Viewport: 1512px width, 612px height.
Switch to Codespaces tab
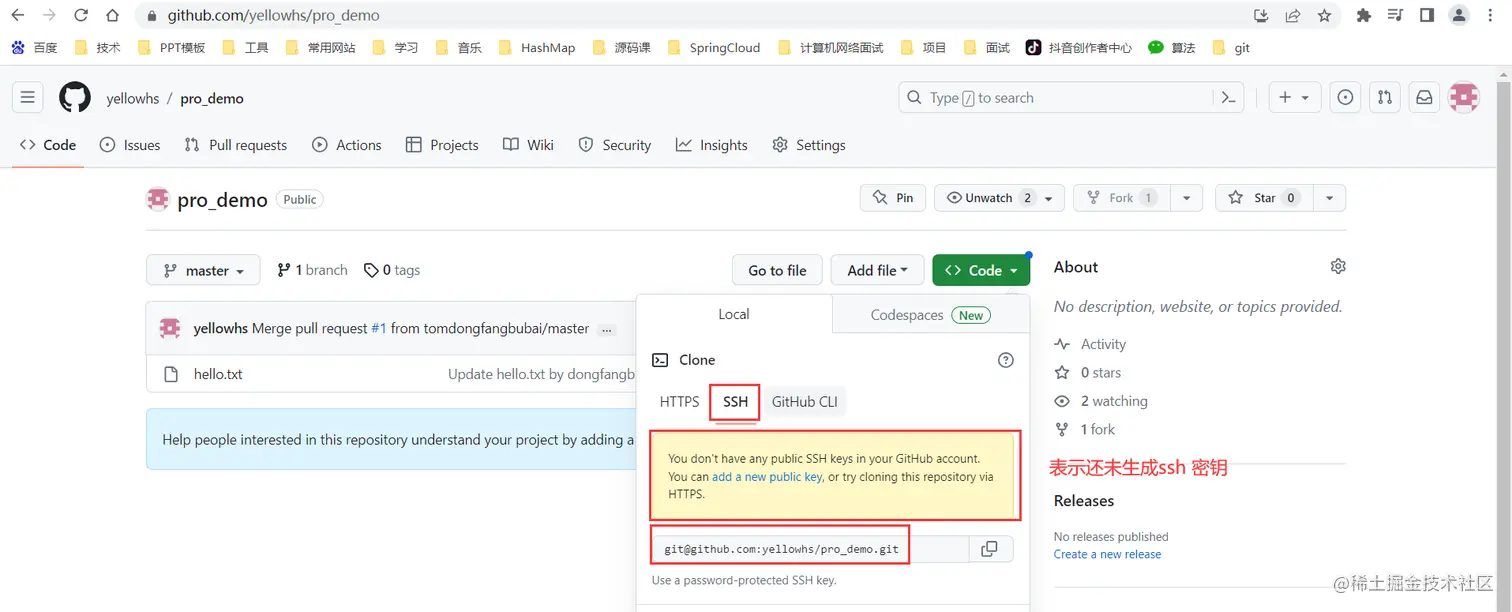click(x=930, y=314)
